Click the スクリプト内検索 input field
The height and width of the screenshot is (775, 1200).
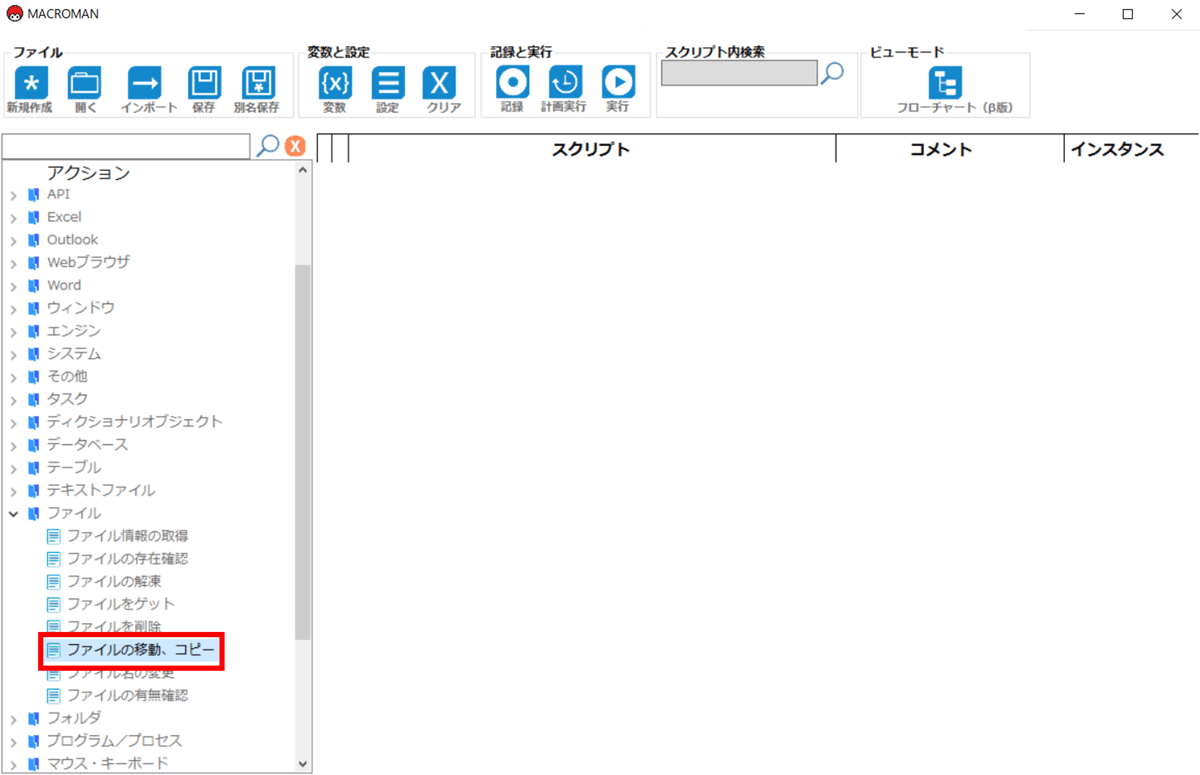click(x=740, y=73)
